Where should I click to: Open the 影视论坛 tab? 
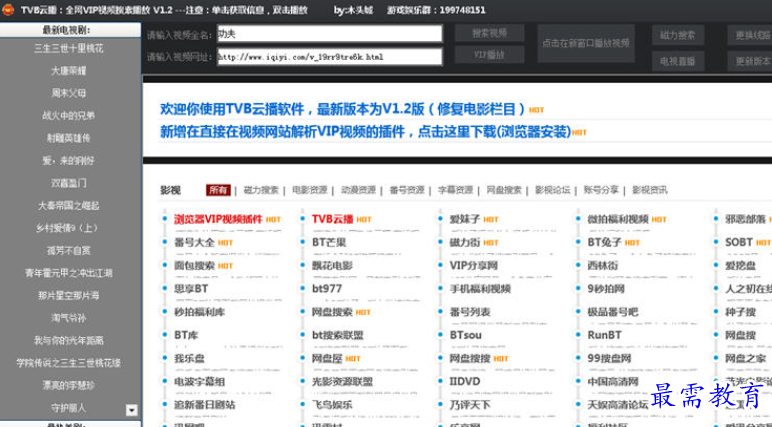(x=552, y=190)
